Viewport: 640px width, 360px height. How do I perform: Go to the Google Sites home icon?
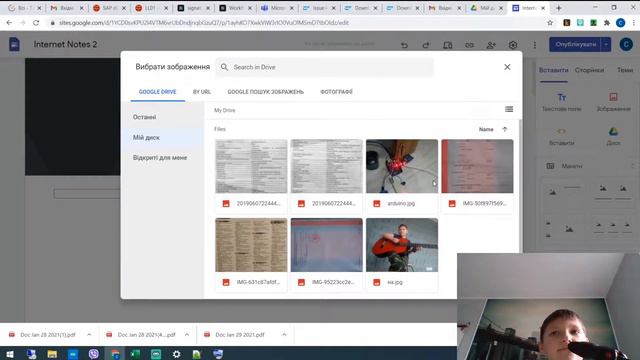[x=14, y=44]
